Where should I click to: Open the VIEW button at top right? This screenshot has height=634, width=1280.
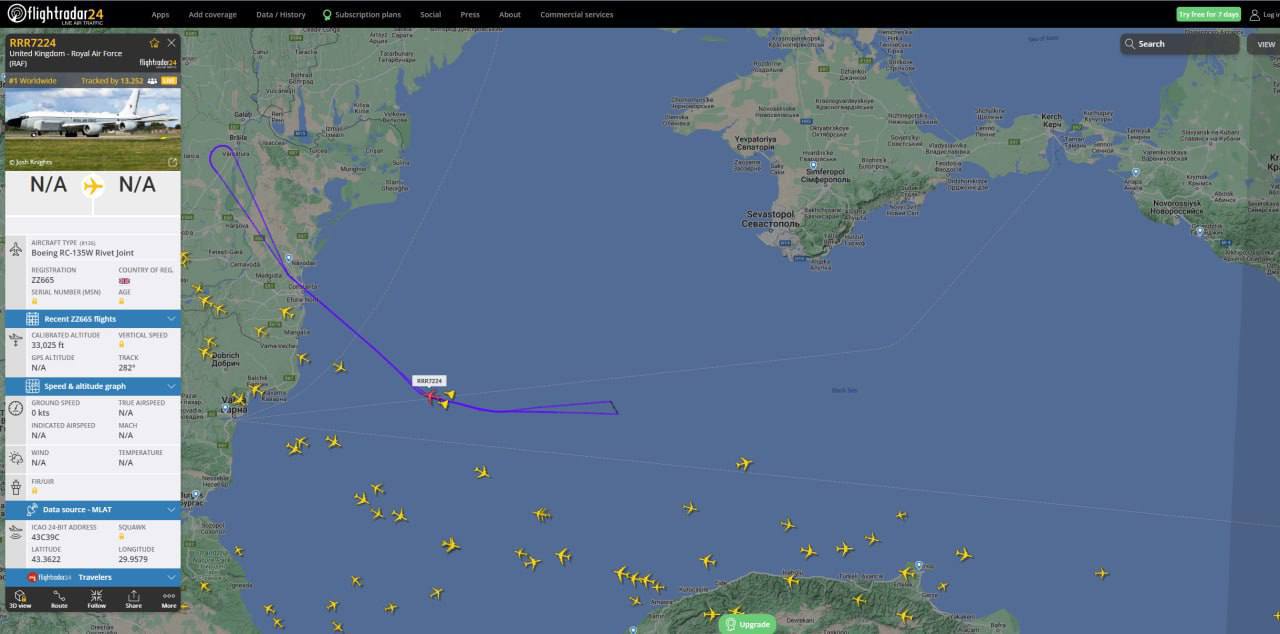coord(1265,44)
